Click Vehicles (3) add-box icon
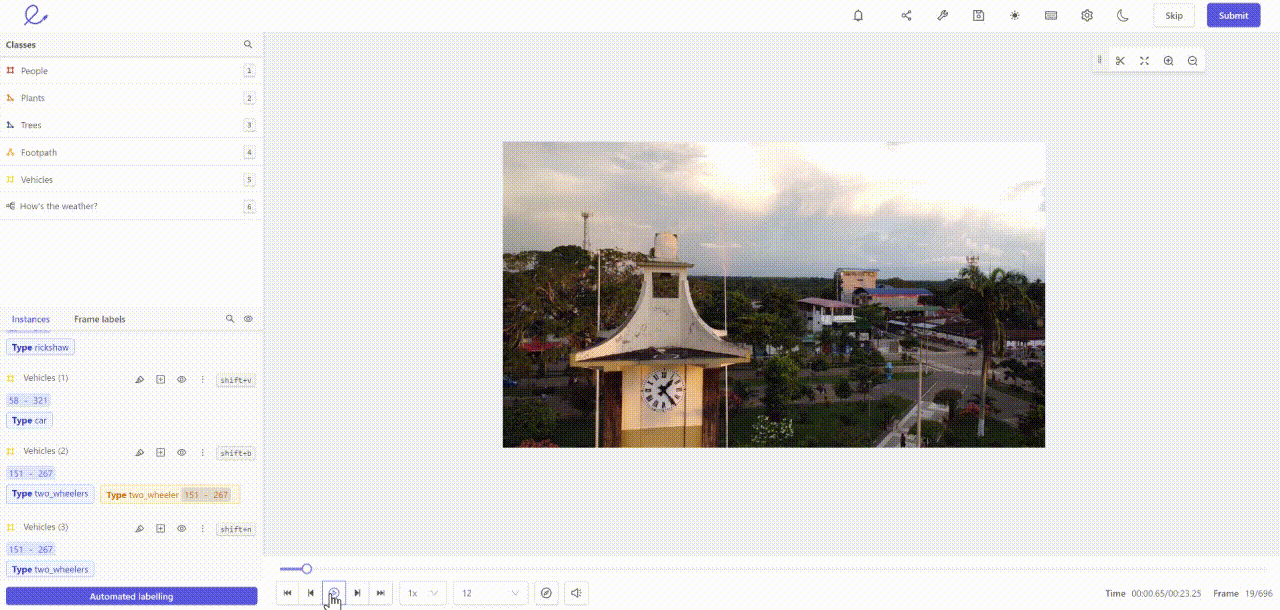Viewport: 1280px width, 610px height. (160, 528)
